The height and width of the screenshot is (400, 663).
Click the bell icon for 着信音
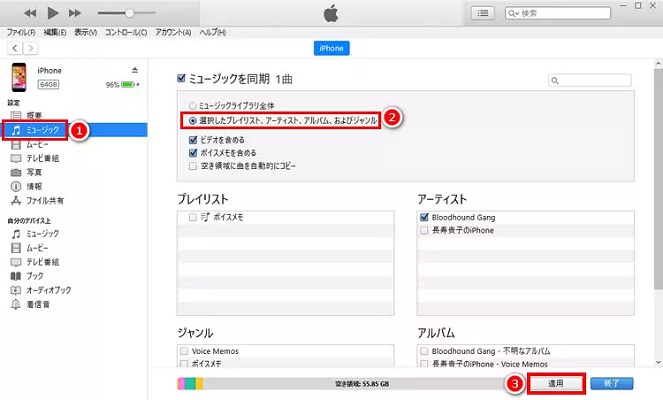click(x=16, y=304)
